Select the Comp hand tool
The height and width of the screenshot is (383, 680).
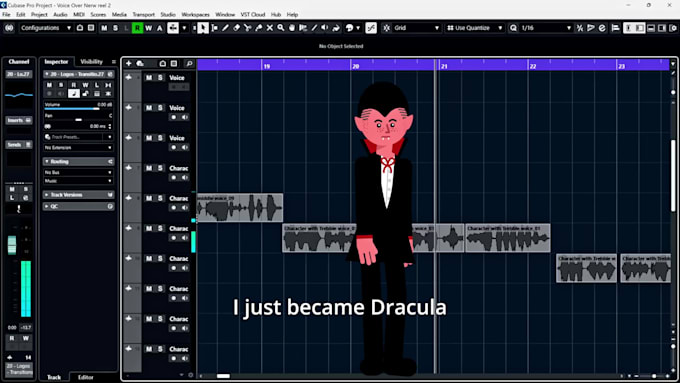point(292,28)
